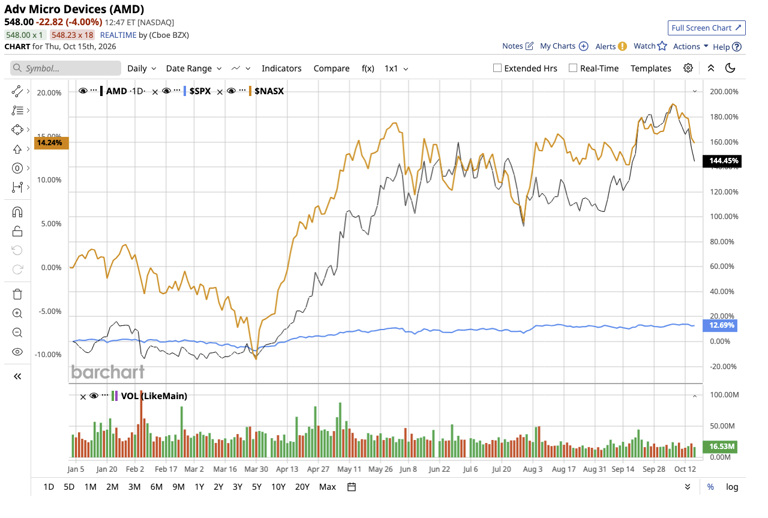Click the Symbol search field
The width and height of the screenshot is (768, 518).
click(66, 68)
